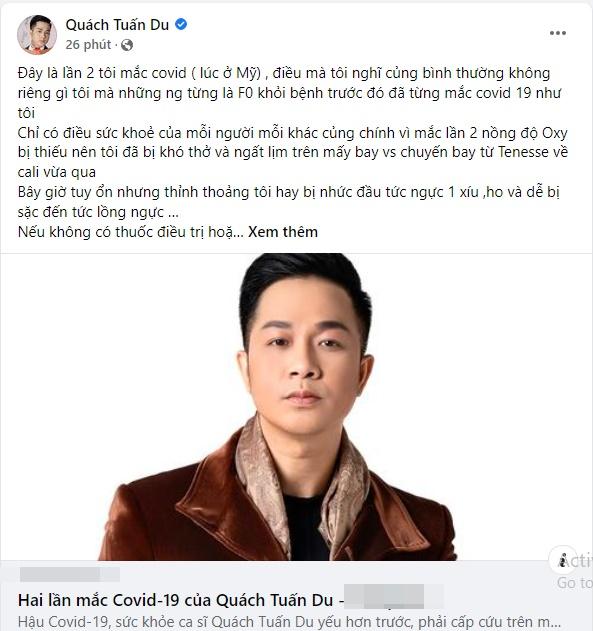Click the blue verified badge
This screenshot has height=631, width=593.
tap(181, 25)
